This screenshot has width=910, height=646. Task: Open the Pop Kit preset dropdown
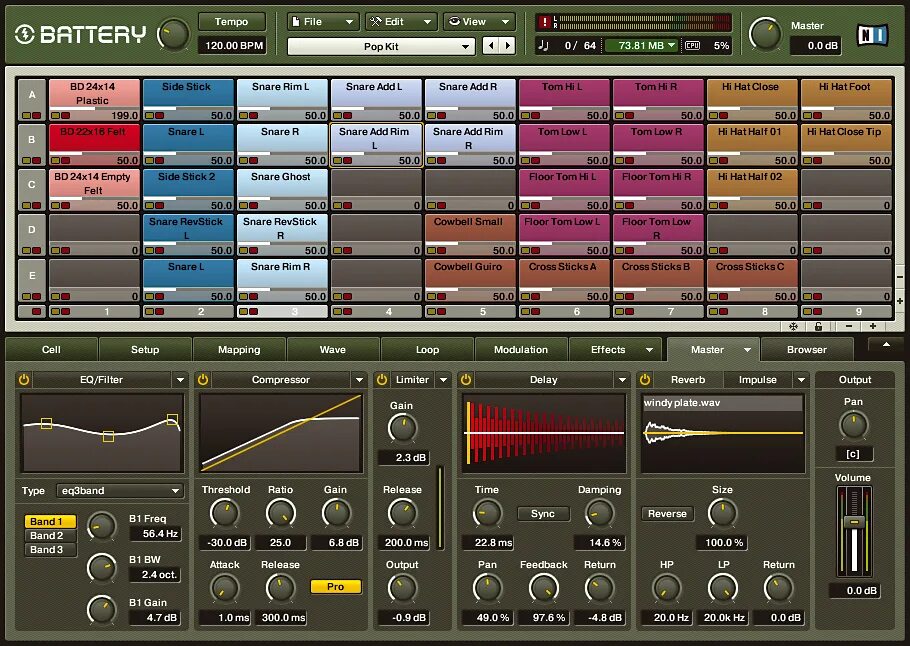click(381, 46)
